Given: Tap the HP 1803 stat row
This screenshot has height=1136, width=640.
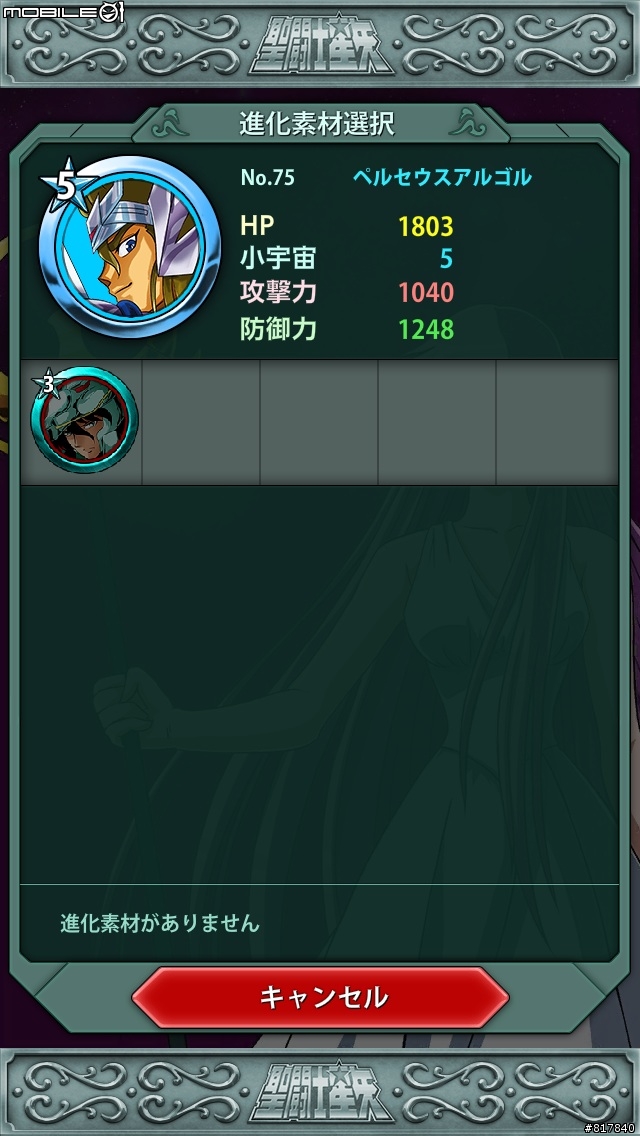Looking at the screenshot, I should click(x=347, y=226).
